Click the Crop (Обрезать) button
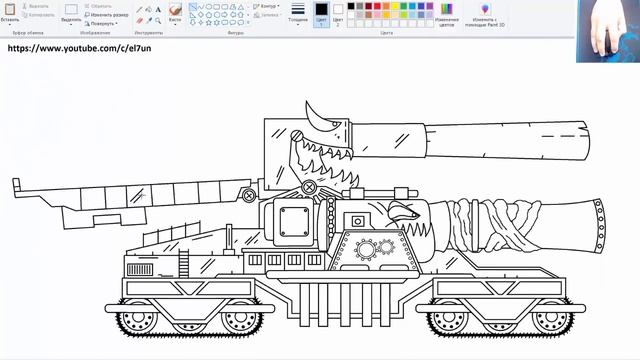This screenshot has height=360, width=640. 98,6
